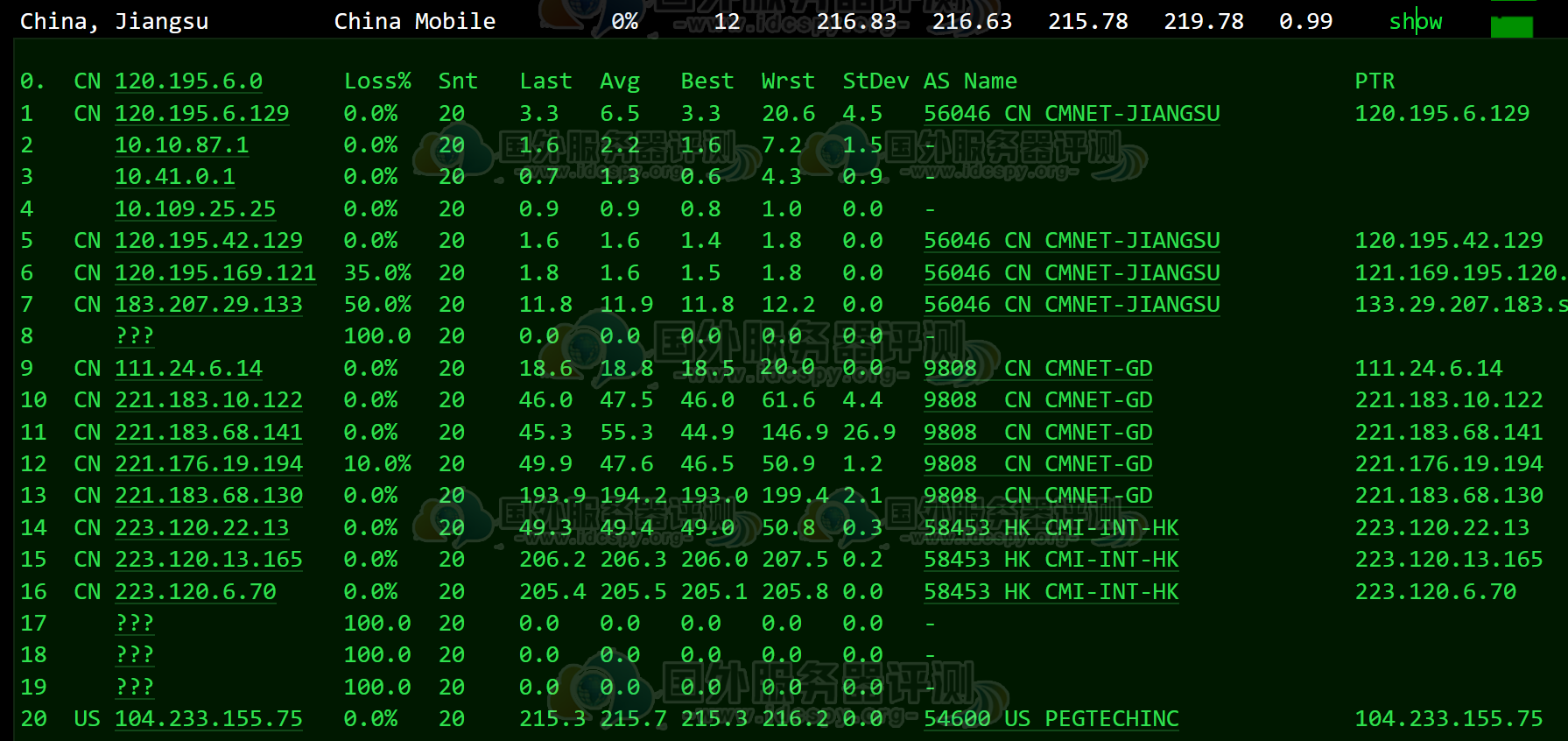The width and height of the screenshot is (1568, 741).
Task: Open AS link 56046 CMNET-JIANGSU in hop 1
Action: (1072, 114)
